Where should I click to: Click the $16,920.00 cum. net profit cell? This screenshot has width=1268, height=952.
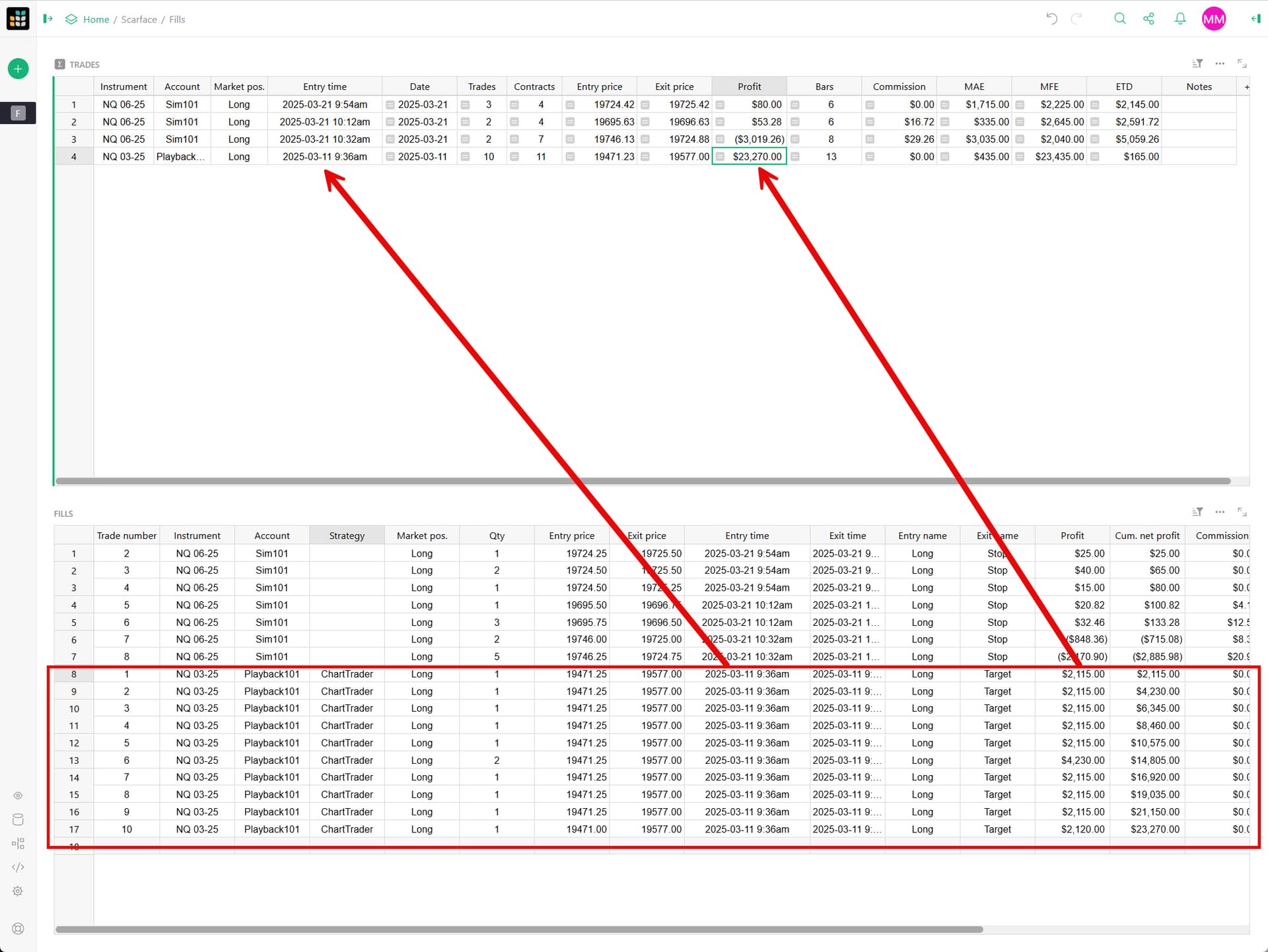tap(1147, 777)
